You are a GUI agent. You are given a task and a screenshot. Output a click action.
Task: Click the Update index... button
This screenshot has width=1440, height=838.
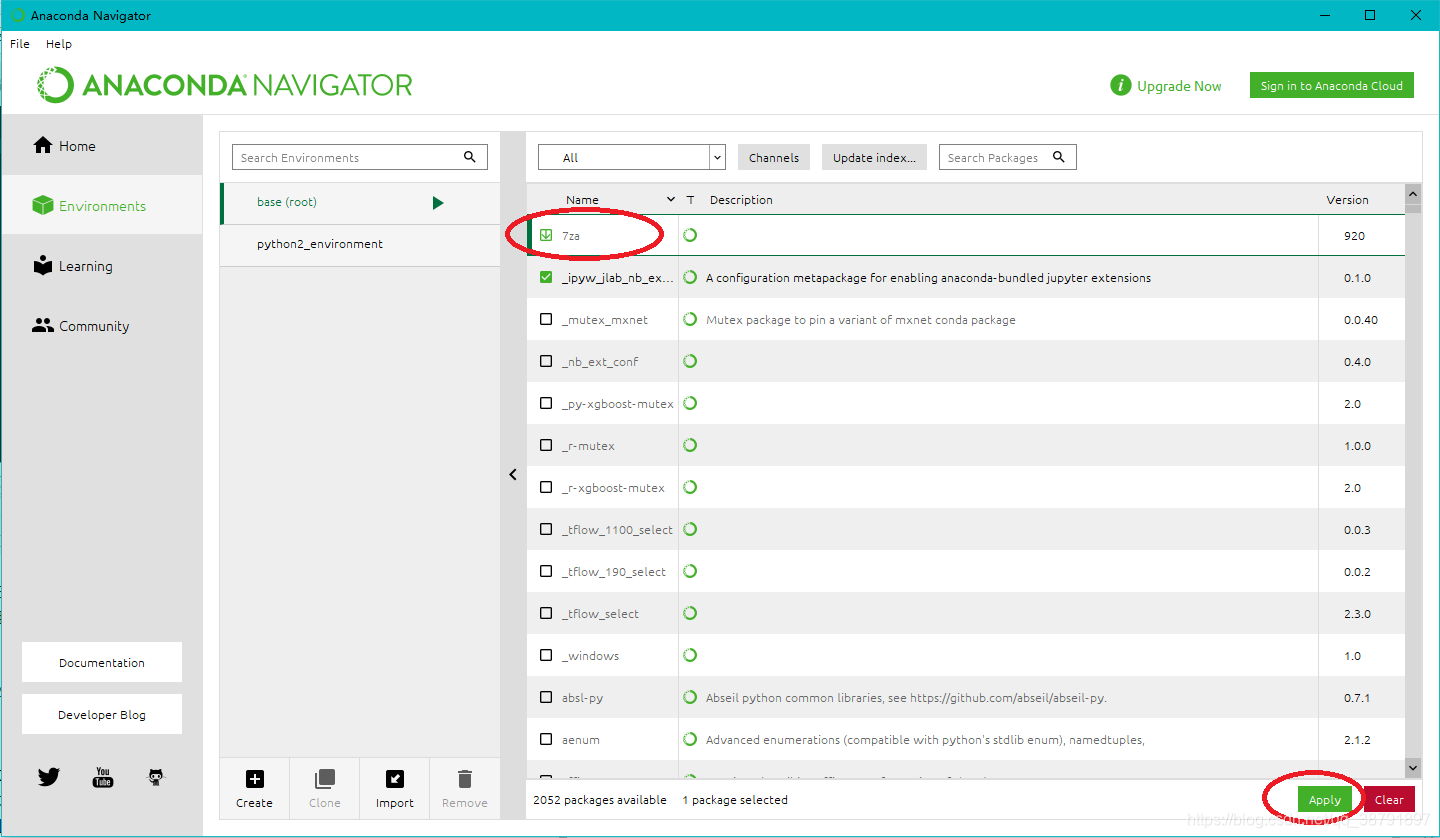[x=874, y=157]
